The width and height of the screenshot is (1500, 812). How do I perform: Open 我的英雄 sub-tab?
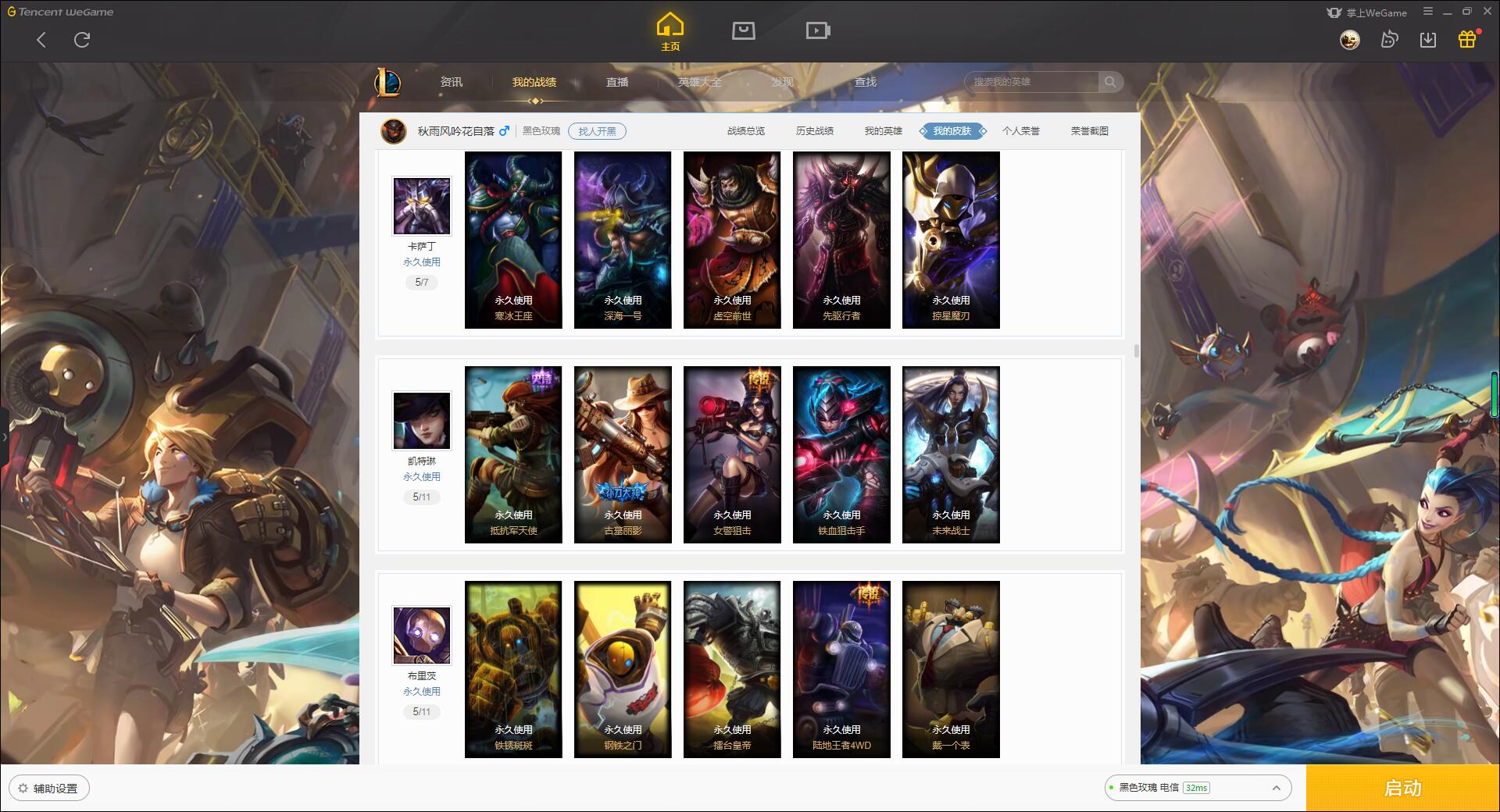pyautogui.click(x=884, y=131)
